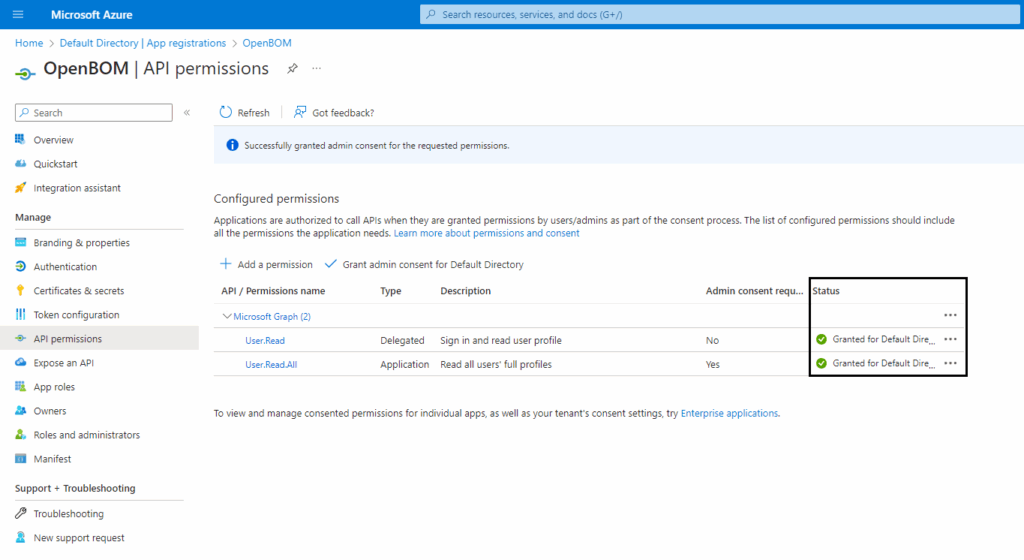Click the Admin consent requ... column header
This screenshot has height=560, width=1024.
click(x=754, y=290)
